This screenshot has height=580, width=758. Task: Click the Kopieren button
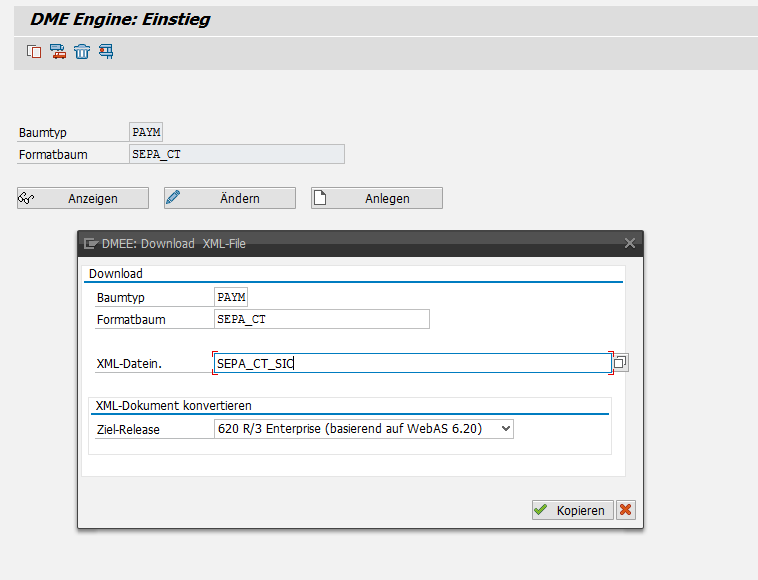coord(571,510)
